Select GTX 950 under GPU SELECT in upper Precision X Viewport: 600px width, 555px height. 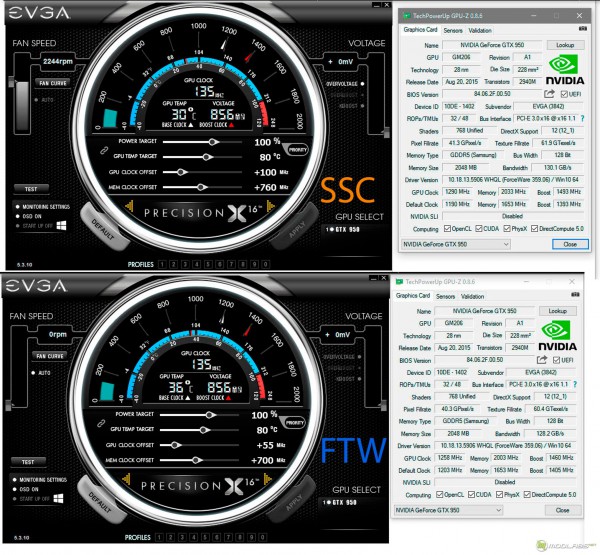coord(342,229)
